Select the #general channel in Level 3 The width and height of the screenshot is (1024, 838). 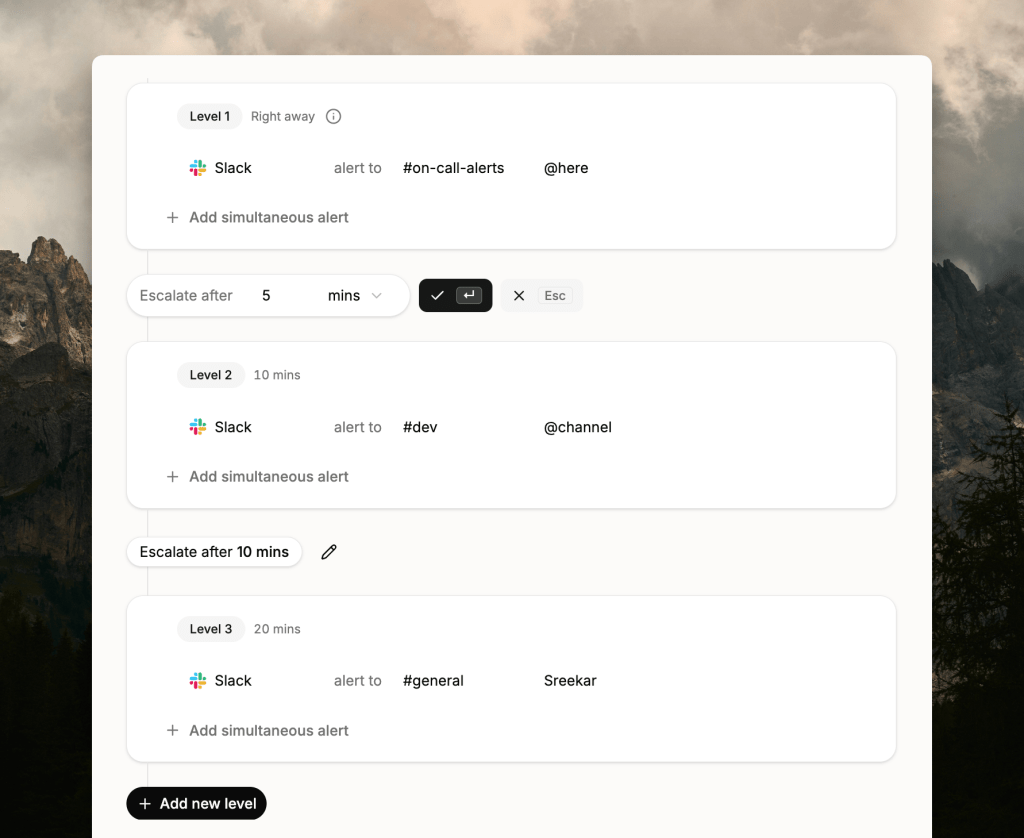(433, 681)
